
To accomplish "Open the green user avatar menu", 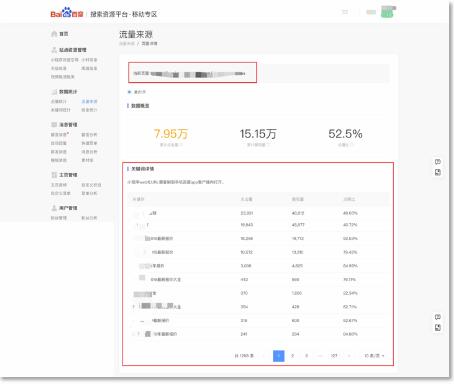I will [x=388, y=12].
